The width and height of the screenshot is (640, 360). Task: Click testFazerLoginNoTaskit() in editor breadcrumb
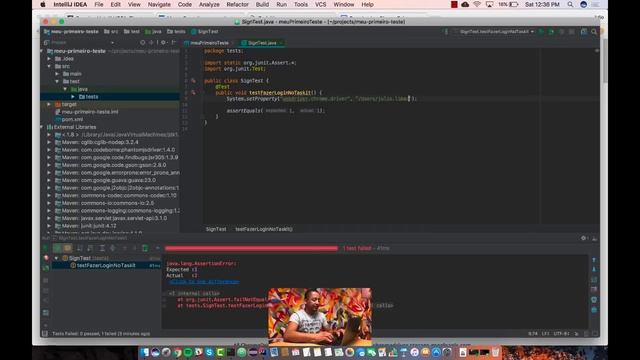pos(264,229)
